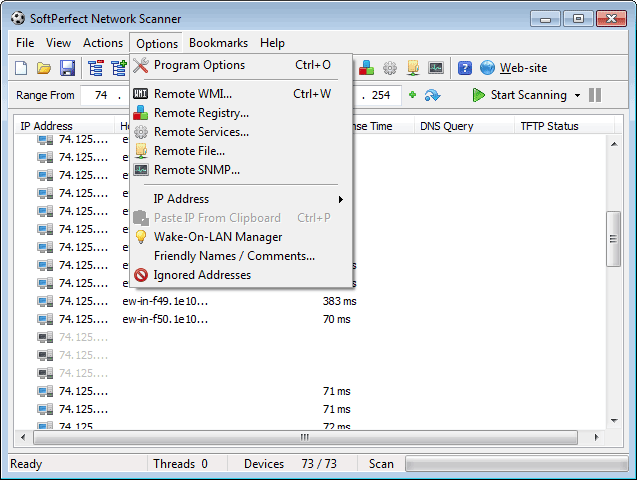The image size is (637, 480).
Task: Click Ready status bar text
Action: 26,464
